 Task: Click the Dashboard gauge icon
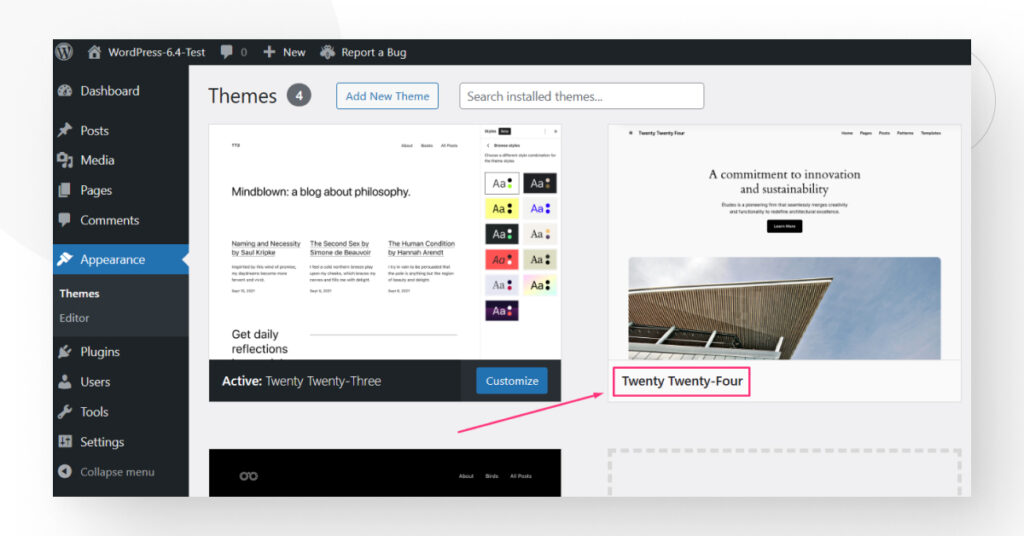(65, 91)
